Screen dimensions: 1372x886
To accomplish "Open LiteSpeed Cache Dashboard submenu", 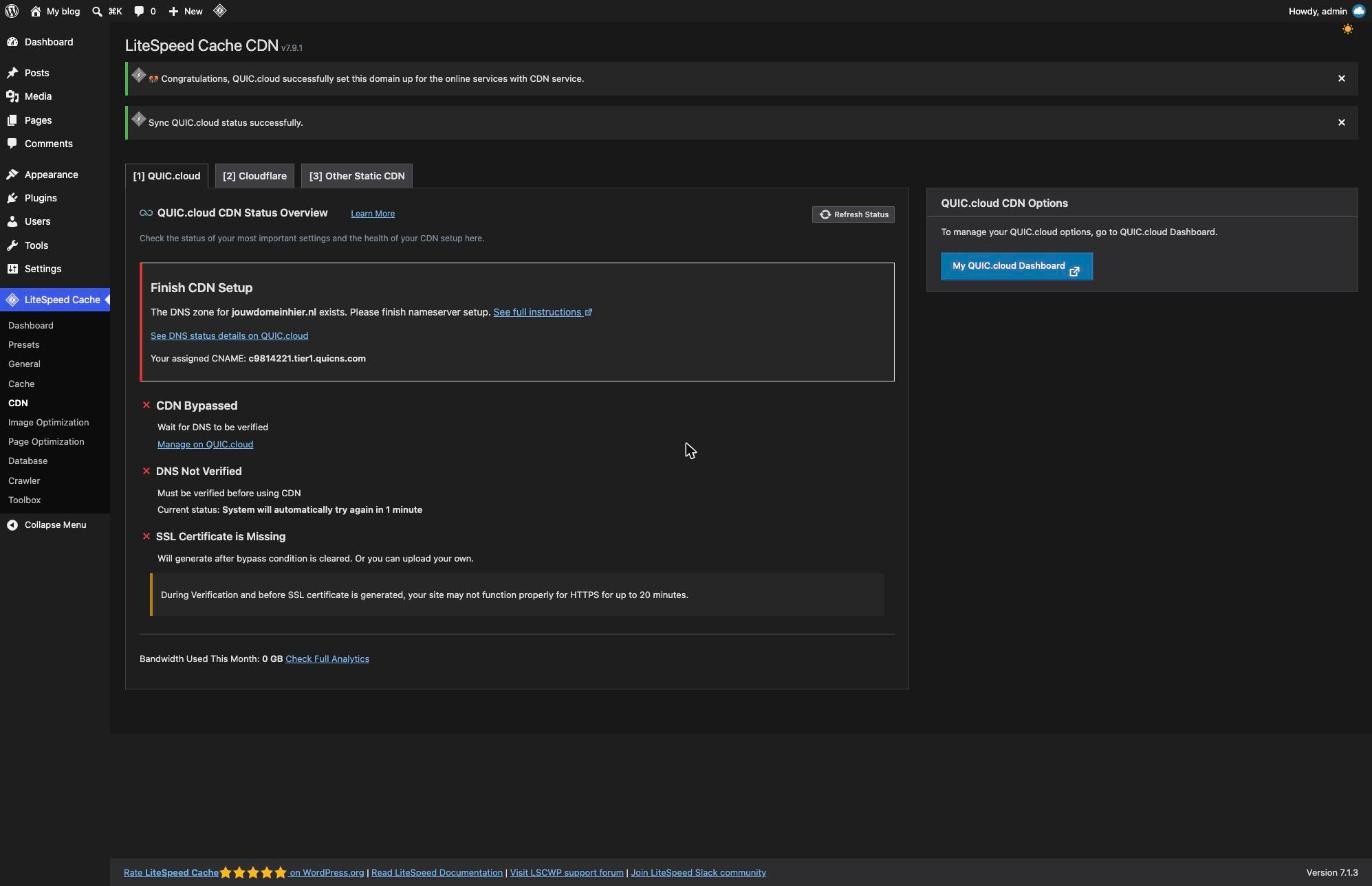I will pyautogui.click(x=31, y=325).
